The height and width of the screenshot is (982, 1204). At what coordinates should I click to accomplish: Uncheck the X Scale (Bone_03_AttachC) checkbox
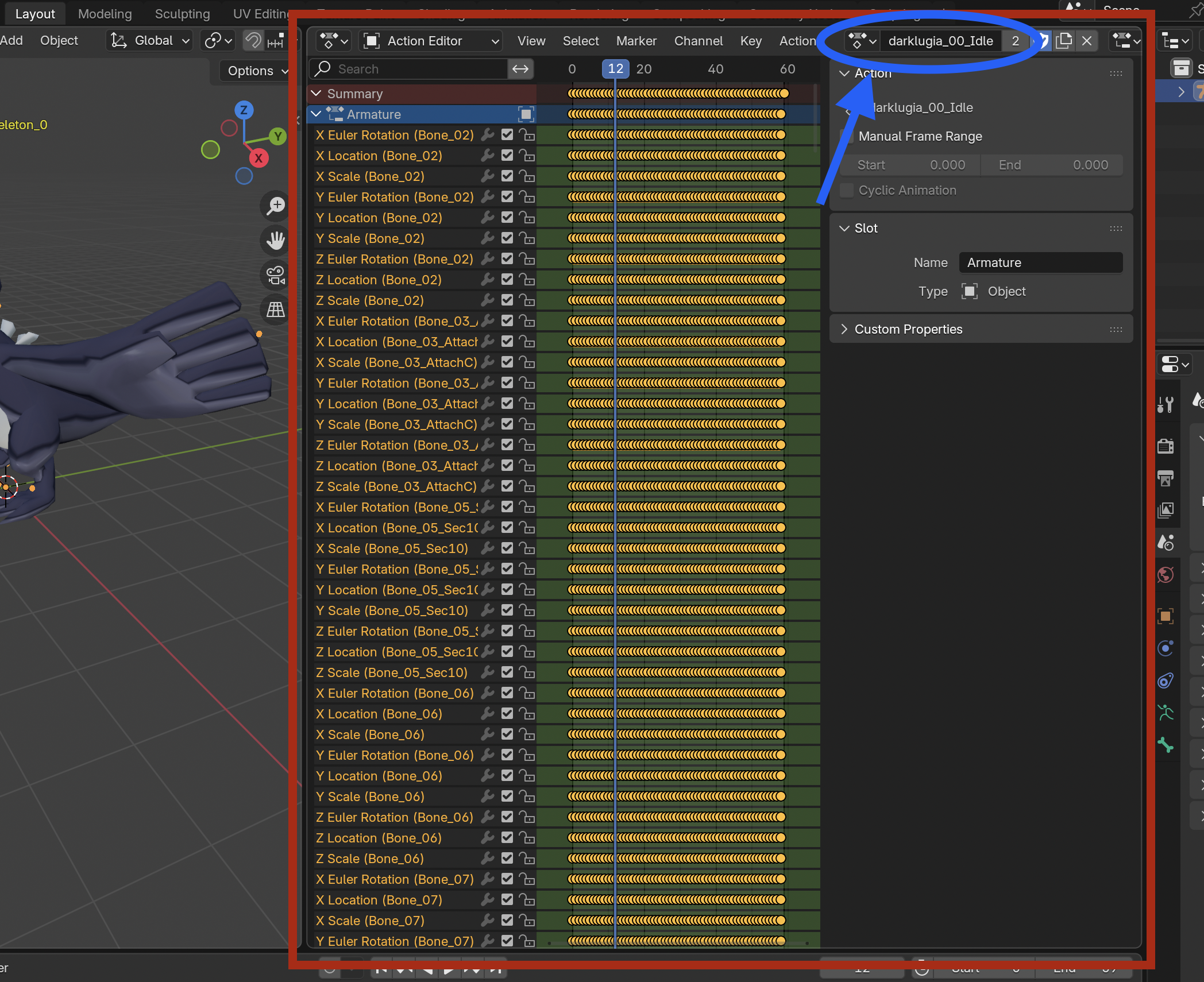[507, 362]
